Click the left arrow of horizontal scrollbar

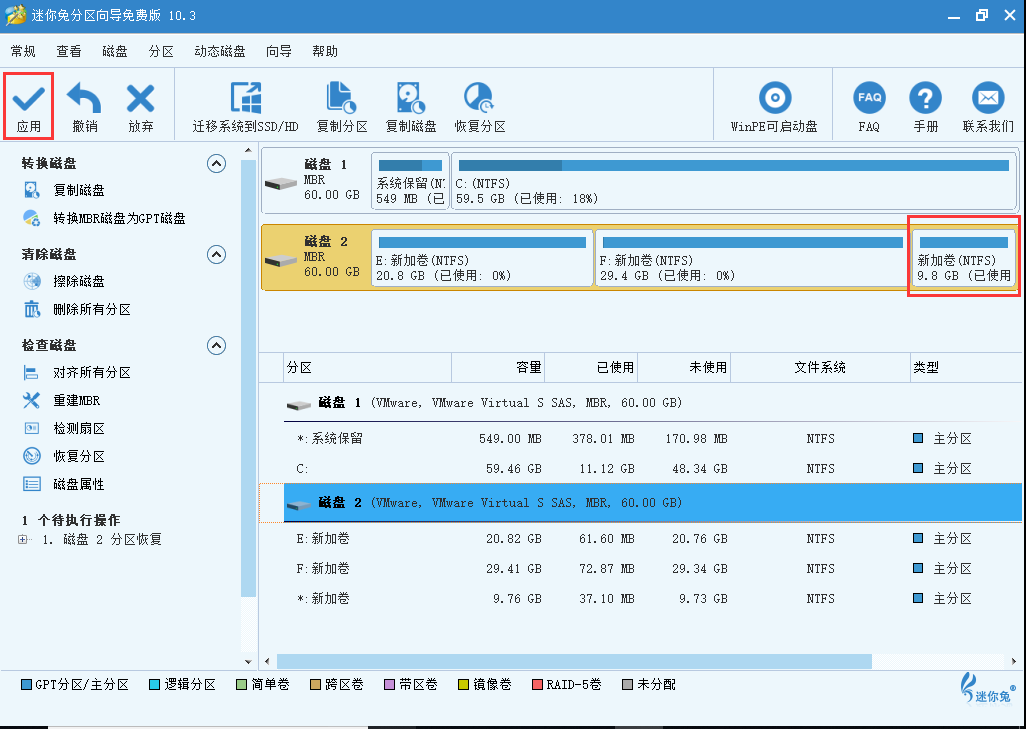point(267,662)
